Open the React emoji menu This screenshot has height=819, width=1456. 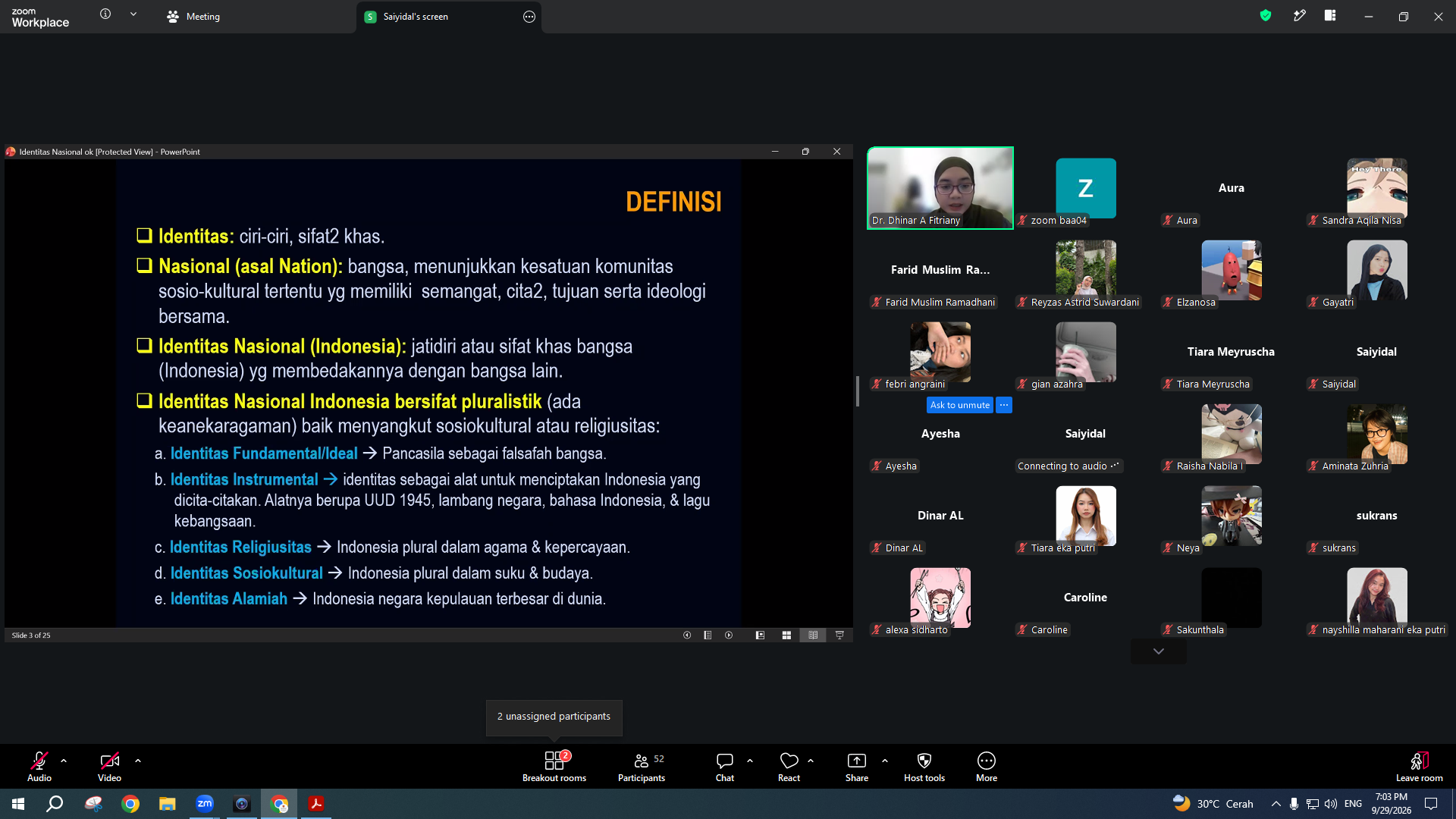(789, 766)
